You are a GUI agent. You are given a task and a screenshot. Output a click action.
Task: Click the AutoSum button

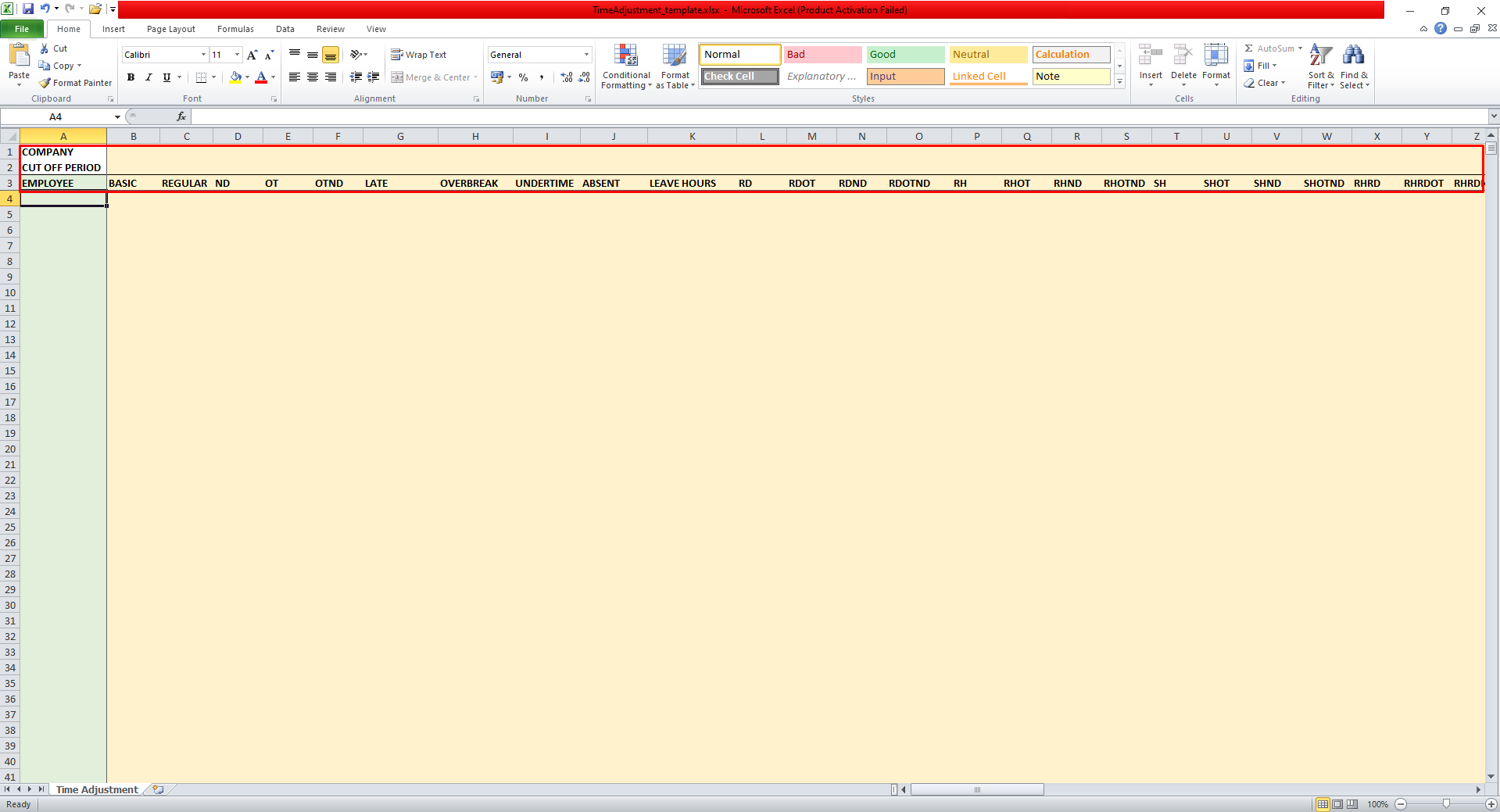(x=1273, y=48)
